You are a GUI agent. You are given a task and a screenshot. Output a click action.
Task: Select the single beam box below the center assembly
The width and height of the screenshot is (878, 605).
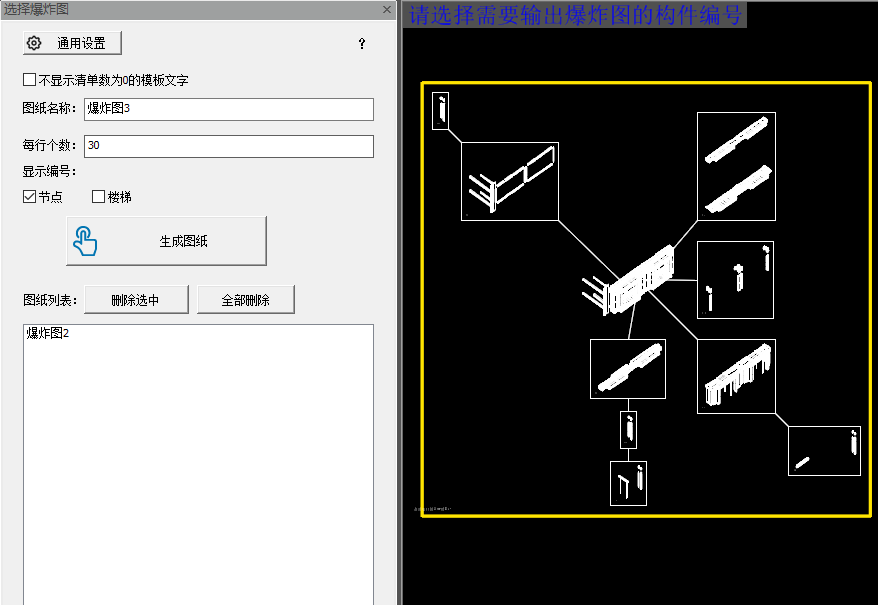coord(628,369)
